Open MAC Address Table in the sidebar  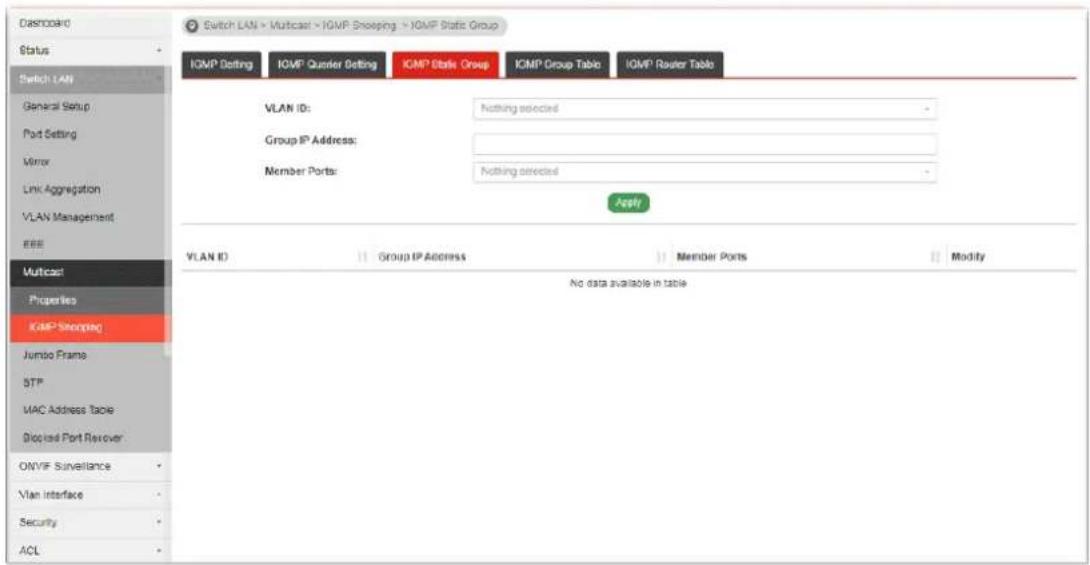tap(89, 410)
